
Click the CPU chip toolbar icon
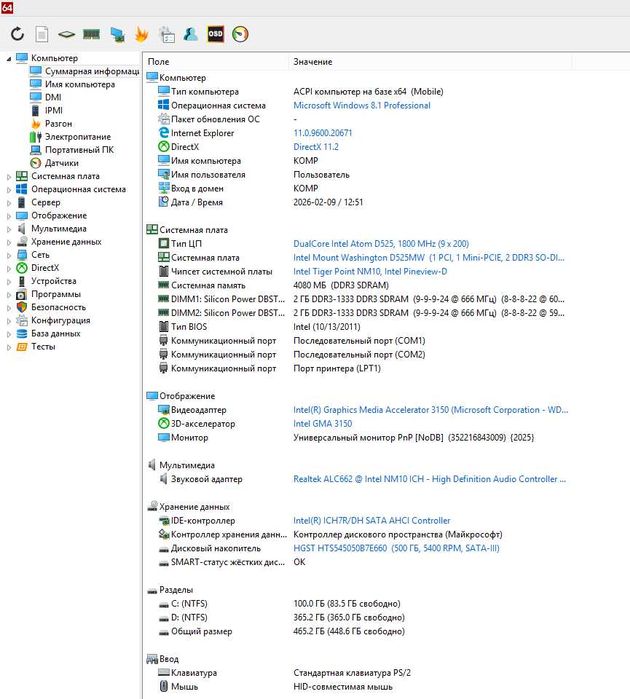(x=66, y=34)
